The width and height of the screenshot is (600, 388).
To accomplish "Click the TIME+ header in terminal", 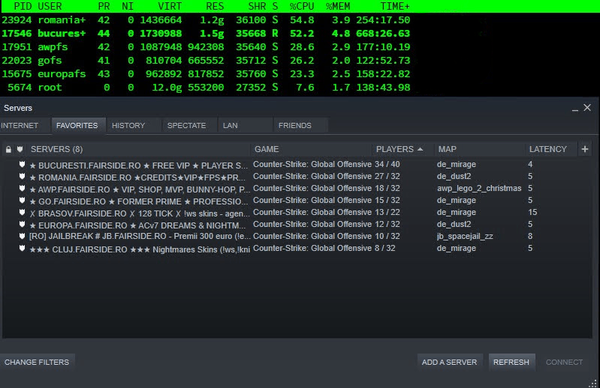I will [x=395, y=7].
